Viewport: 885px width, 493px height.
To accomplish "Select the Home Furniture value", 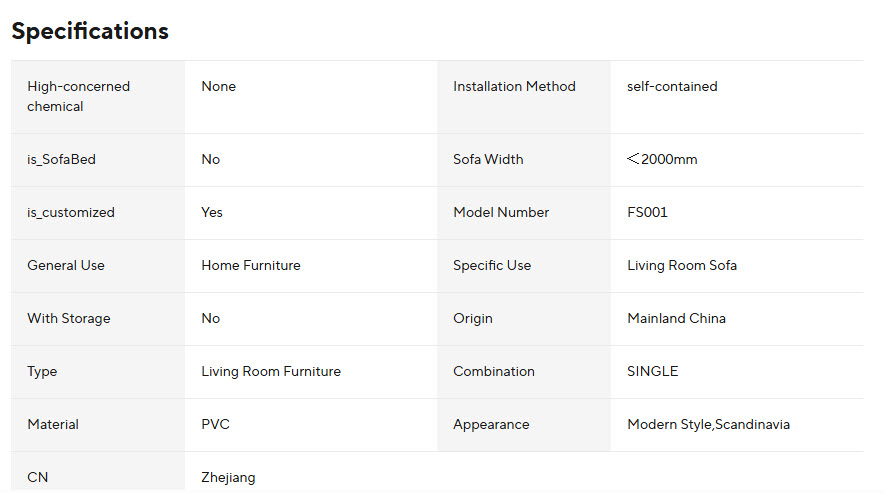I will (251, 266).
